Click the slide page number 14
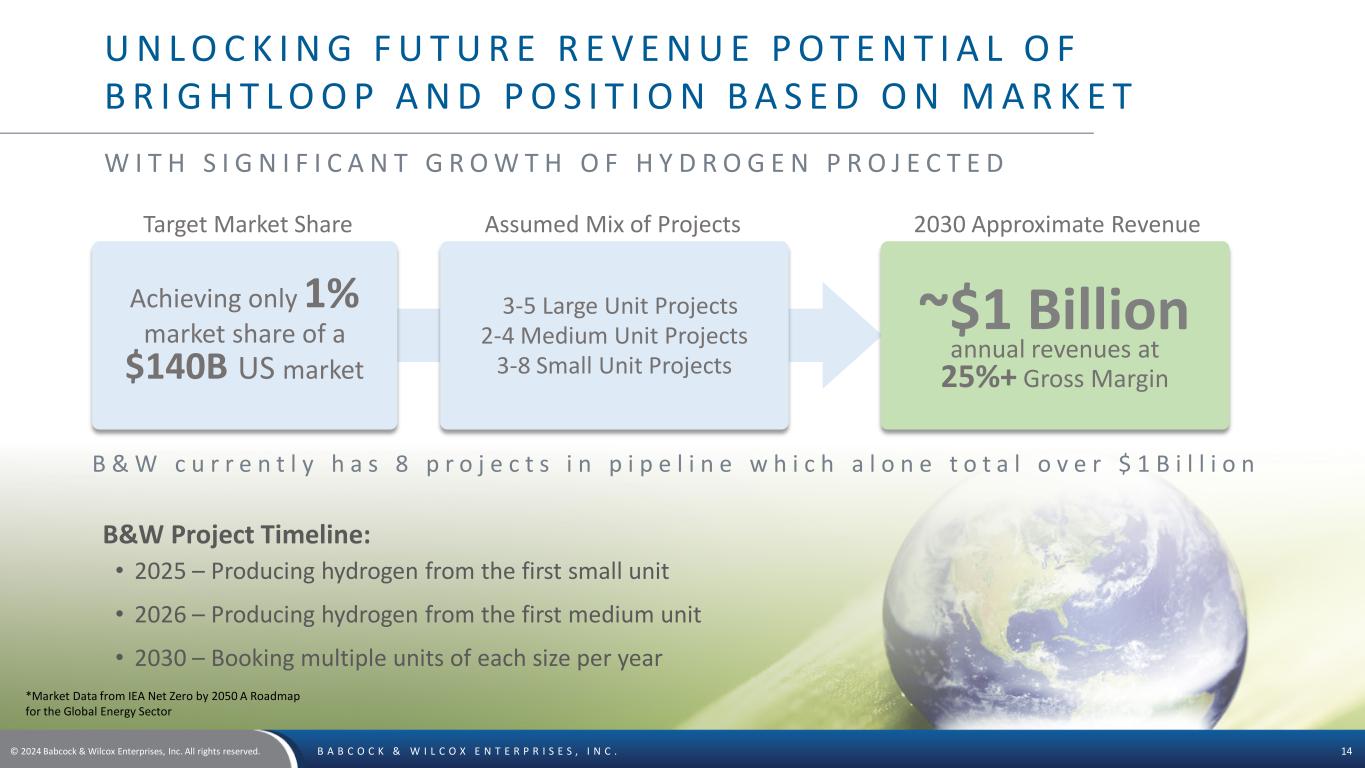 coord(1345,751)
